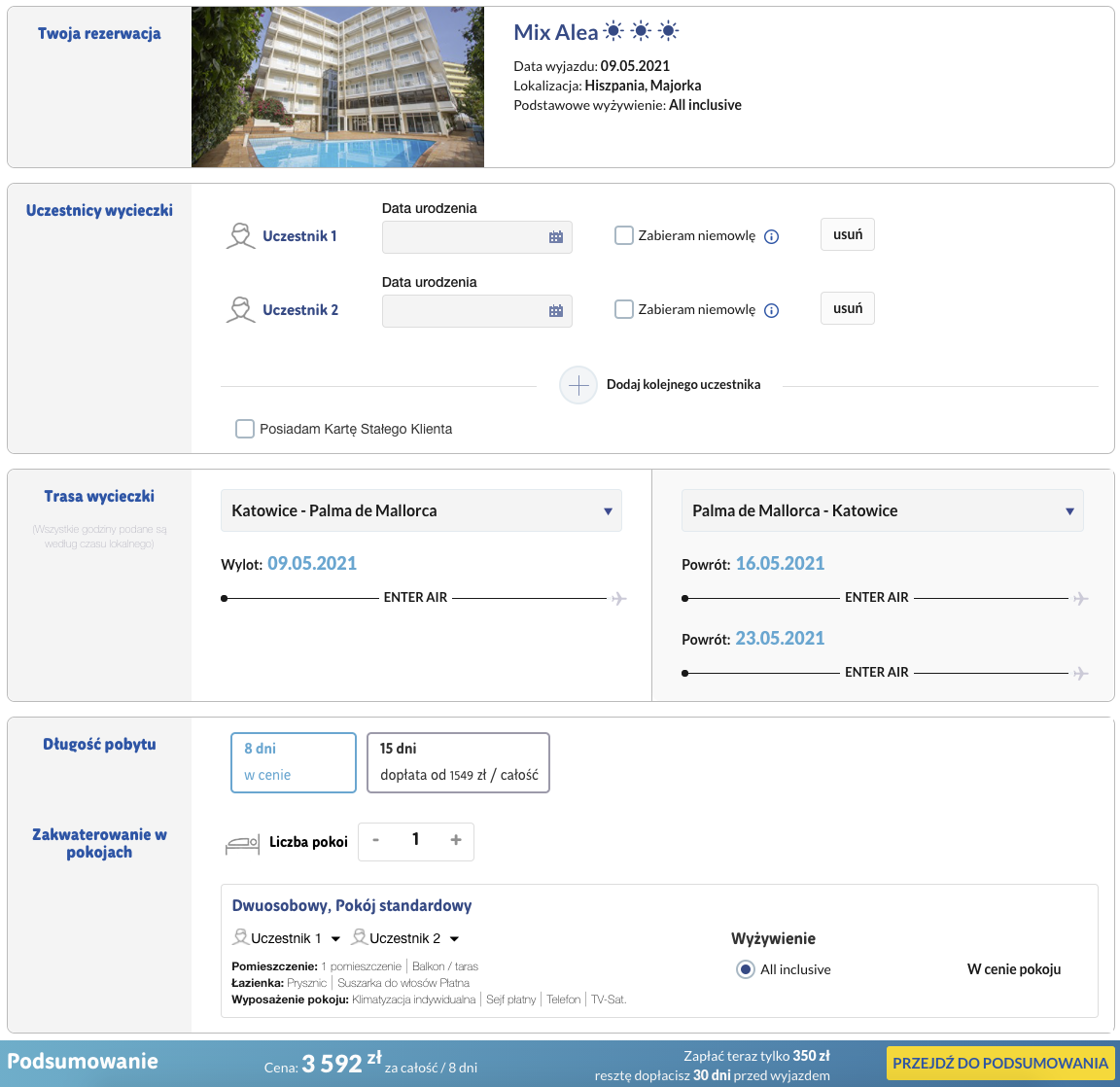This screenshot has height=1087, width=1120.
Task: Click the plus icon to add participant
Action: coord(578,386)
